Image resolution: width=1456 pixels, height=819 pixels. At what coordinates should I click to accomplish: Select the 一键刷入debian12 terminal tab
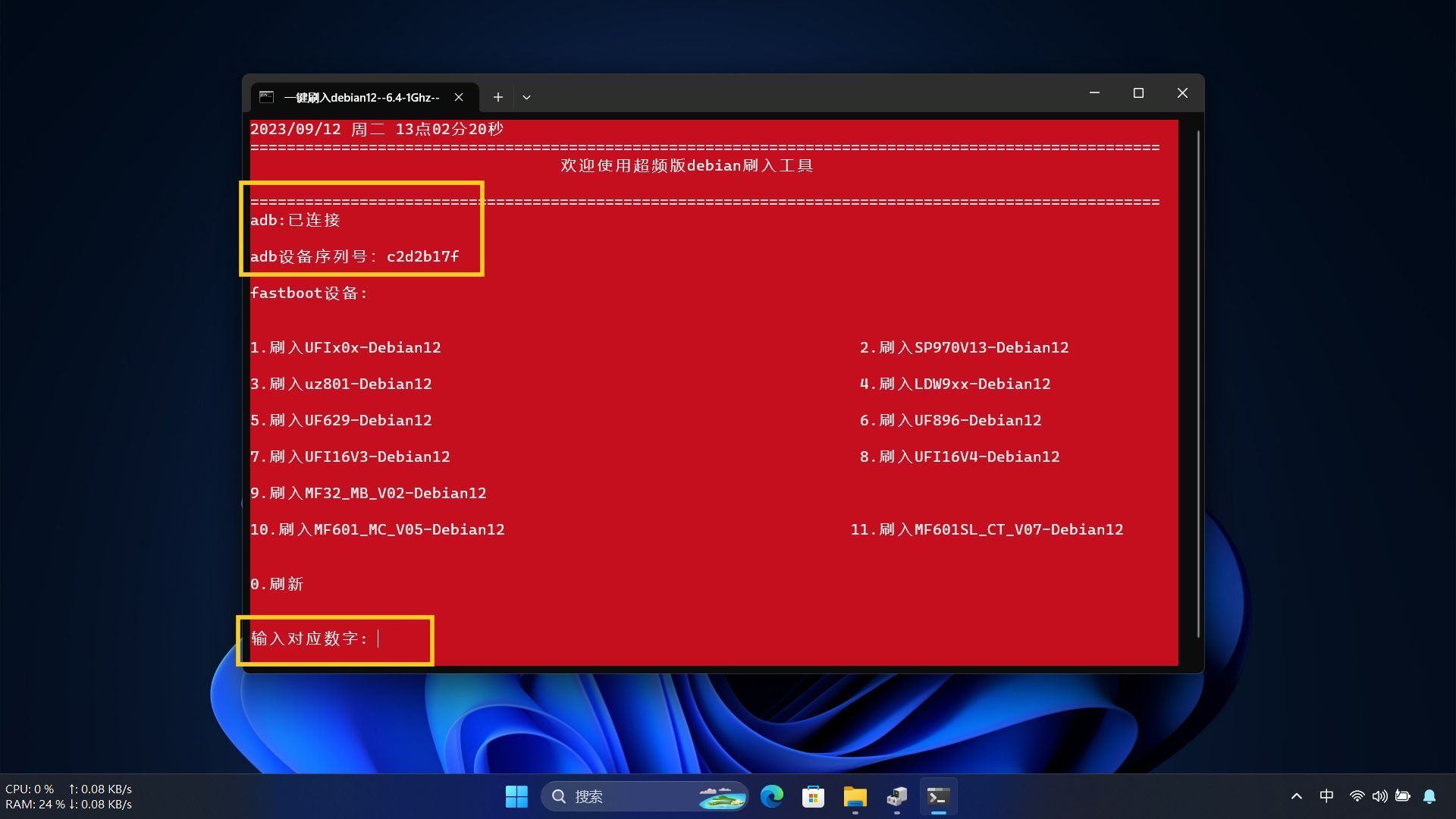[361, 97]
